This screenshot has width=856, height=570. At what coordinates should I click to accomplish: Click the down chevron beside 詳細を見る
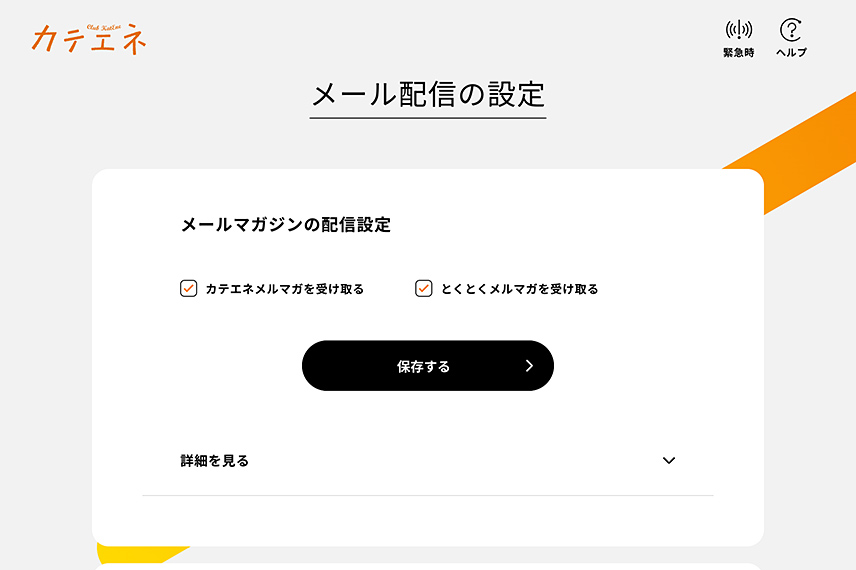[x=669, y=461]
